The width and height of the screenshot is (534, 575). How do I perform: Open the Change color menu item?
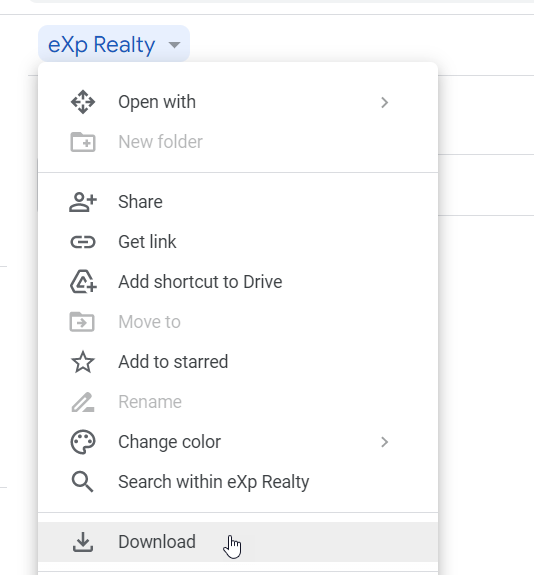[238, 442]
